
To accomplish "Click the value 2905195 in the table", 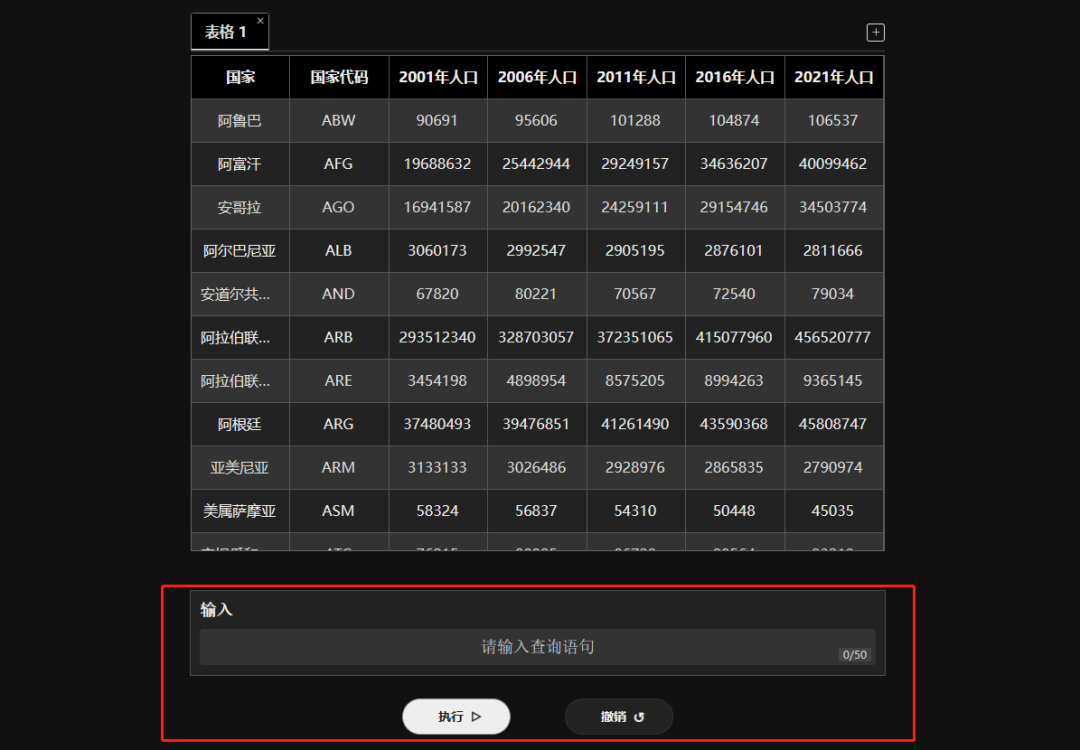I will (635, 251).
